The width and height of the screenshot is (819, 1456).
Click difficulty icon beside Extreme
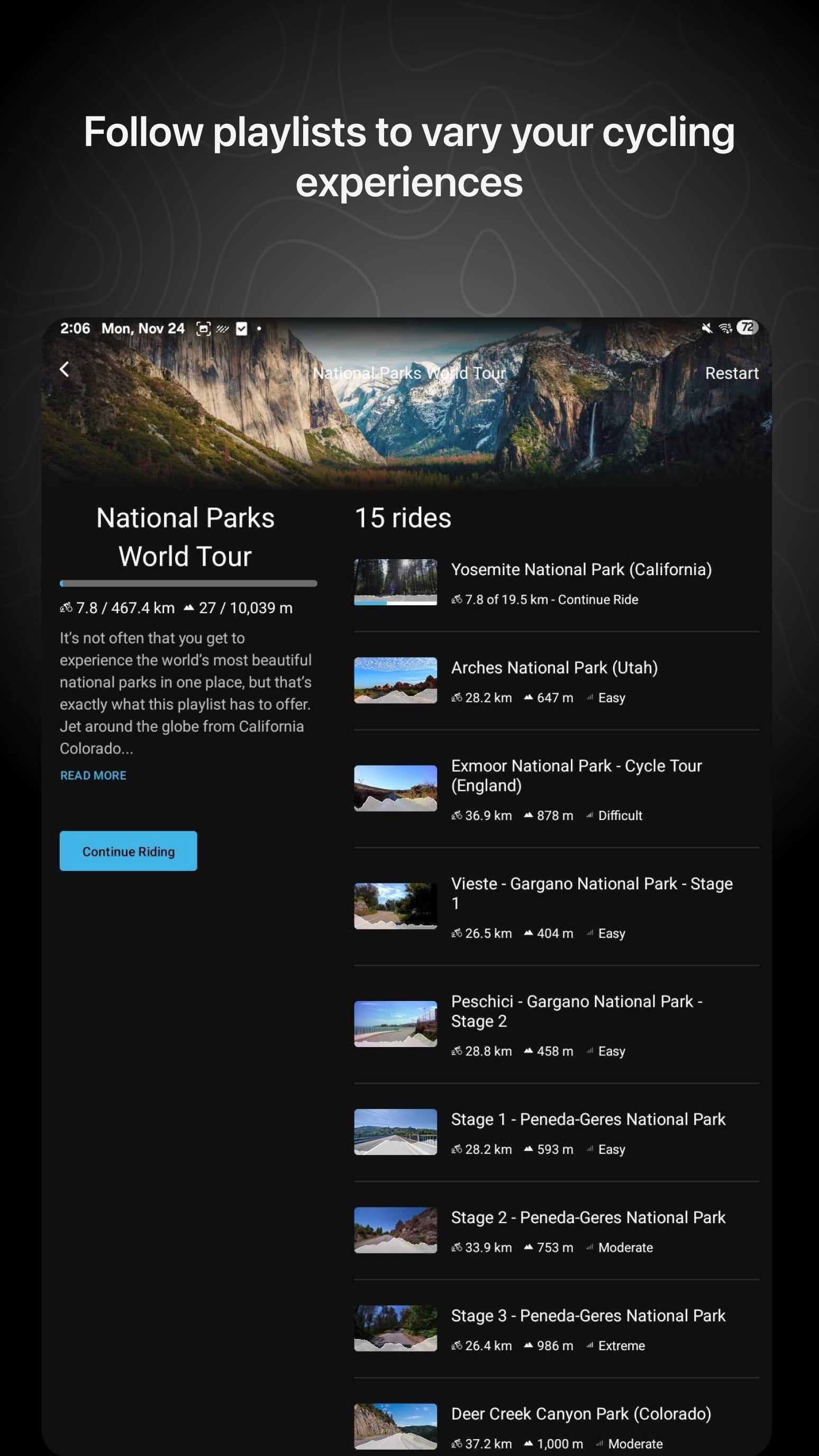point(589,1345)
